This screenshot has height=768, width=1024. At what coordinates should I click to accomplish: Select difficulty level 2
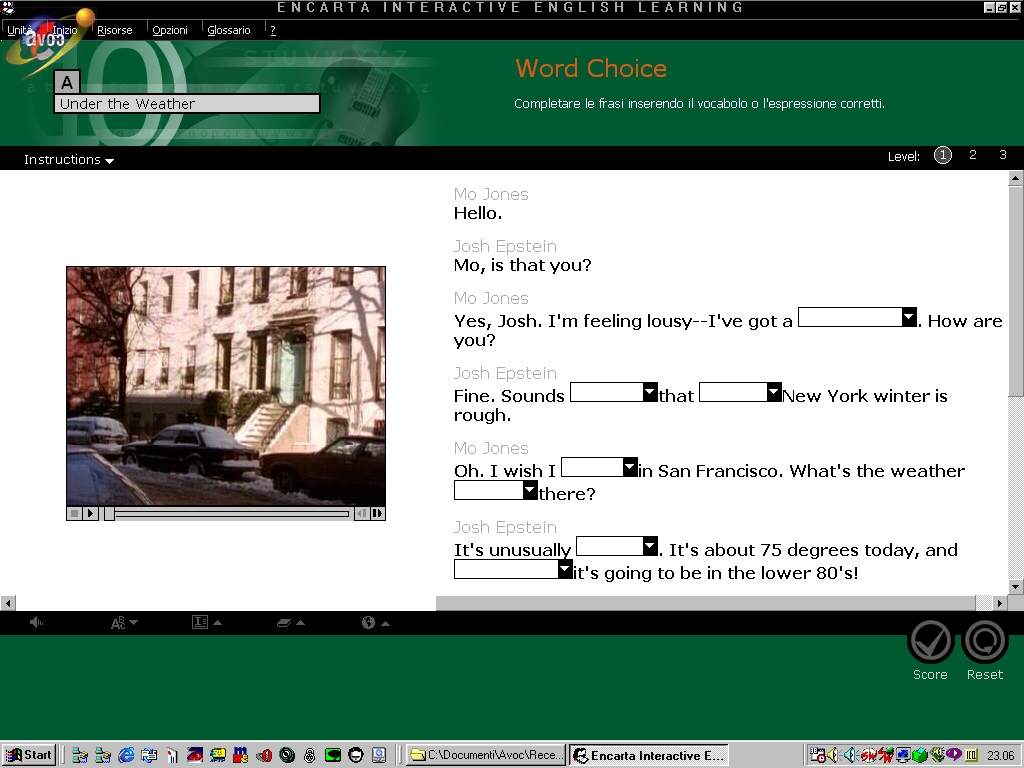972,155
